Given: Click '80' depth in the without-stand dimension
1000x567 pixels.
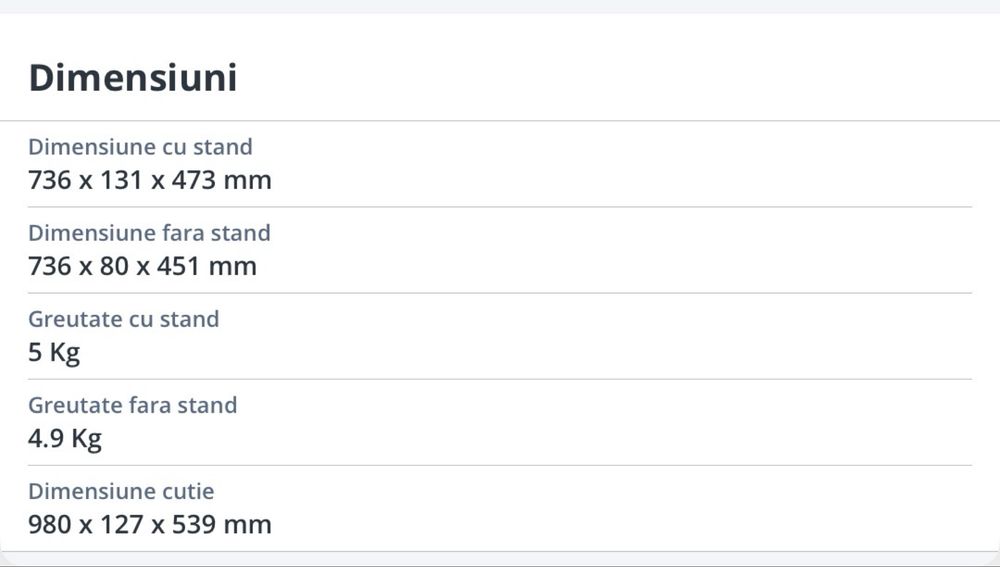Looking at the screenshot, I should 114,267.
